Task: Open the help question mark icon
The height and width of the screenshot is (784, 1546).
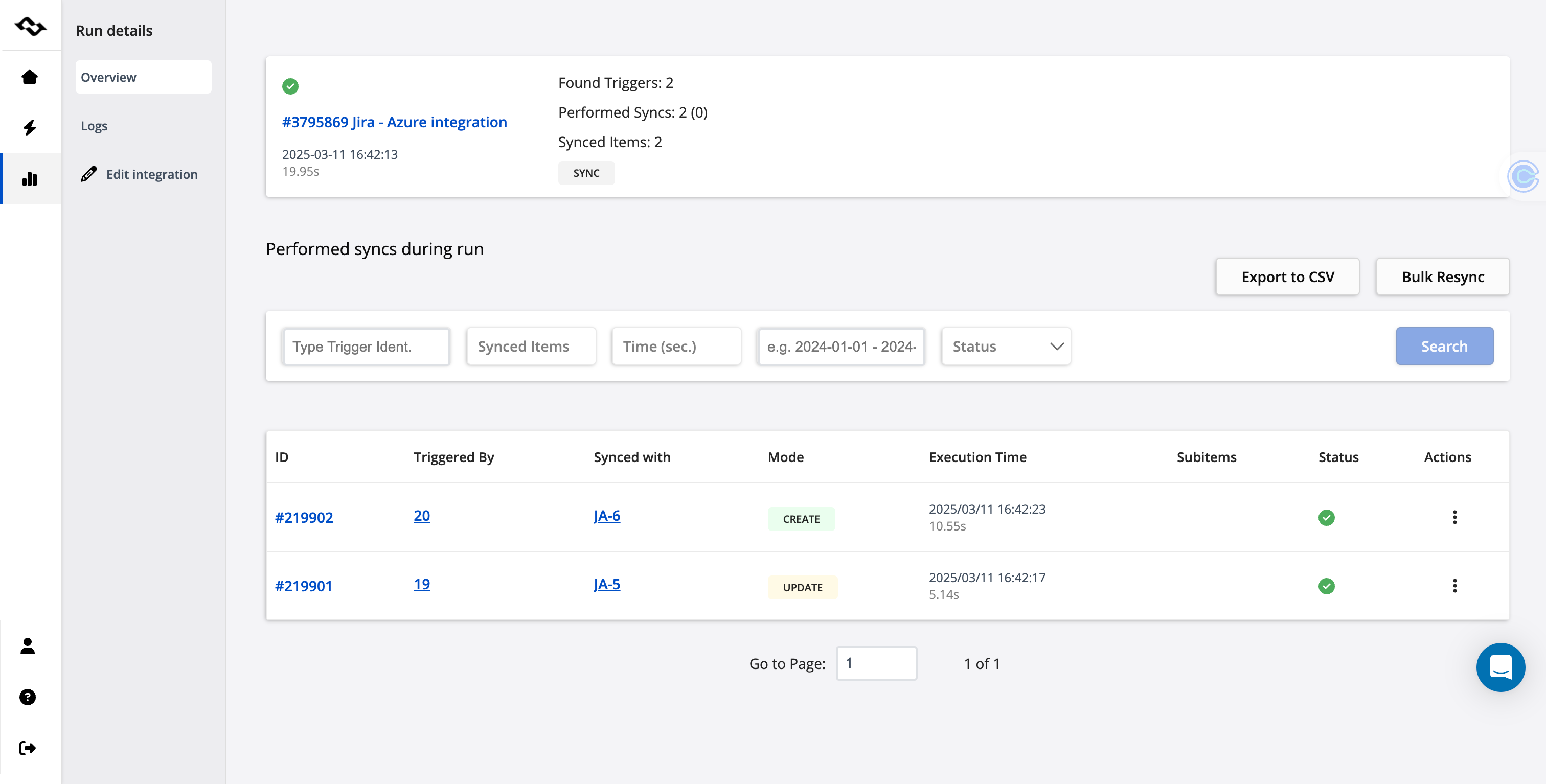Action: tap(28, 697)
